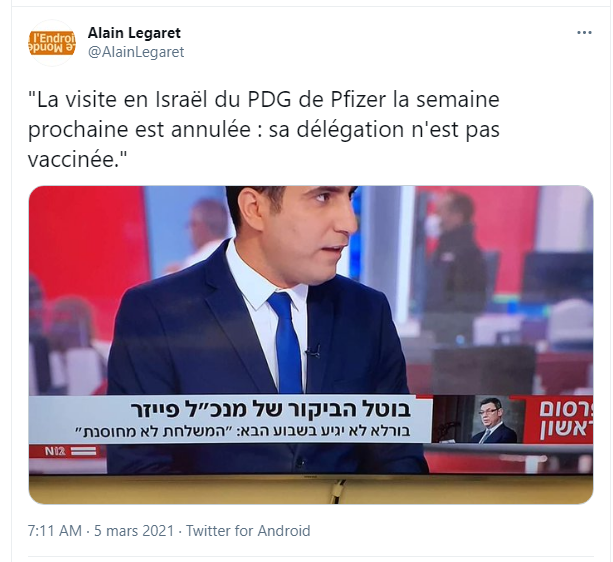Image resolution: width=613 pixels, height=562 pixels.
Task: Click the orange l'Endroit profile avatar
Action: [52, 43]
